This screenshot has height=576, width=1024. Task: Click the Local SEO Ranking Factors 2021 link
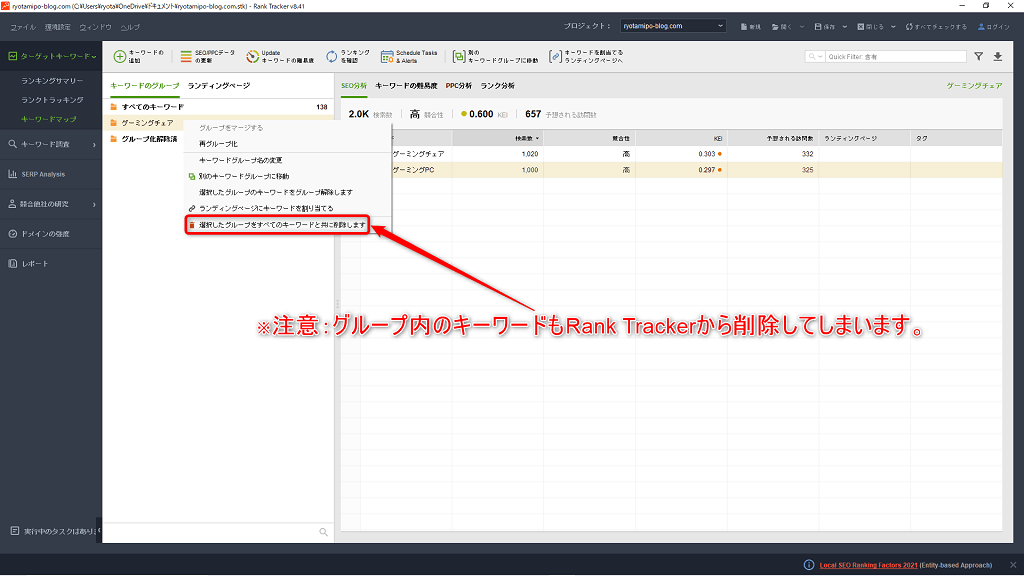(868, 565)
